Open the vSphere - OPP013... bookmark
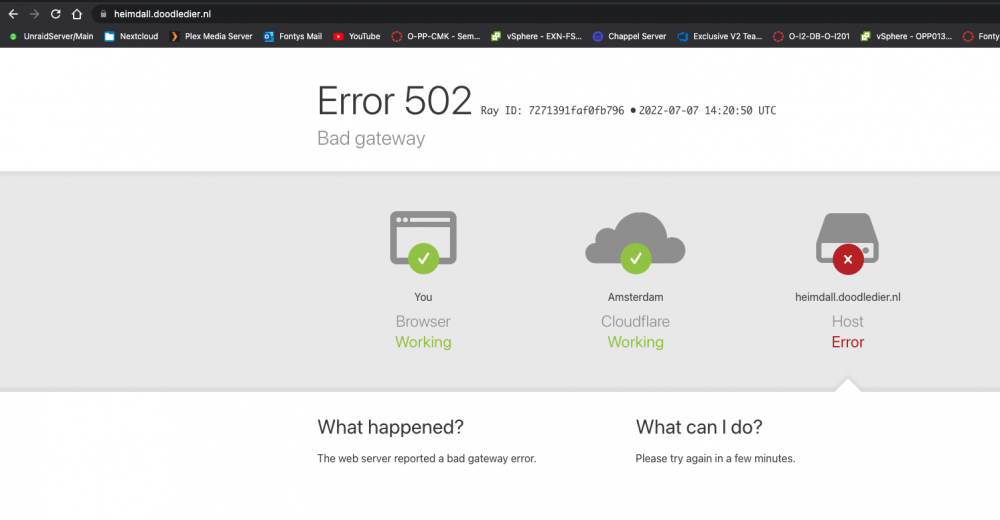This screenshot has height=520, width=1000. 906,36
